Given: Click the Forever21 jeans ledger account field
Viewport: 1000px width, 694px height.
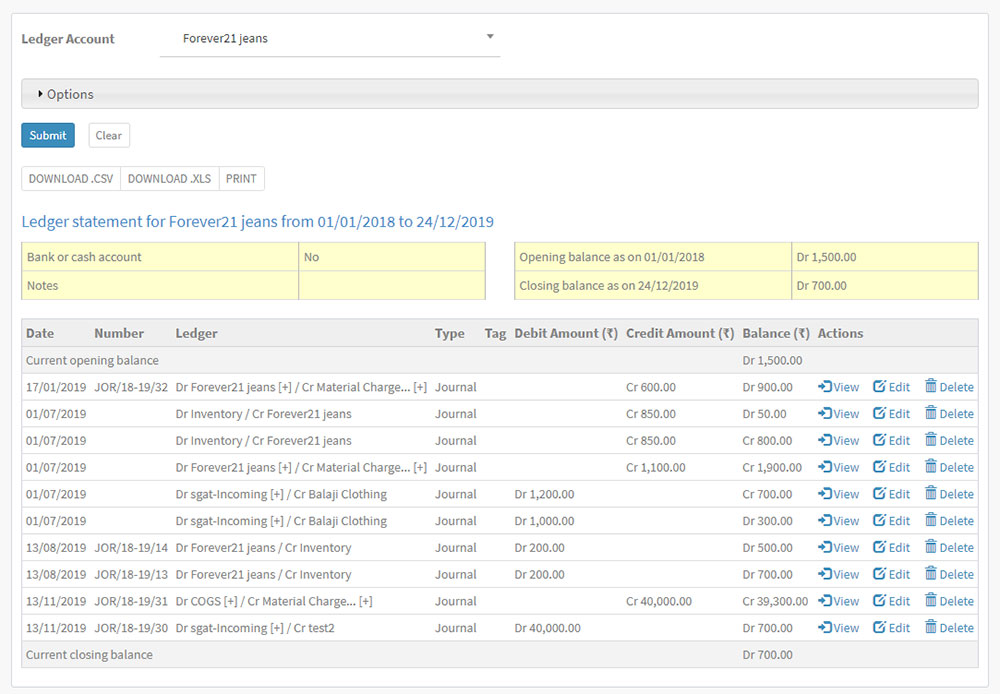Looking at the screenshot, I should 330,39.
